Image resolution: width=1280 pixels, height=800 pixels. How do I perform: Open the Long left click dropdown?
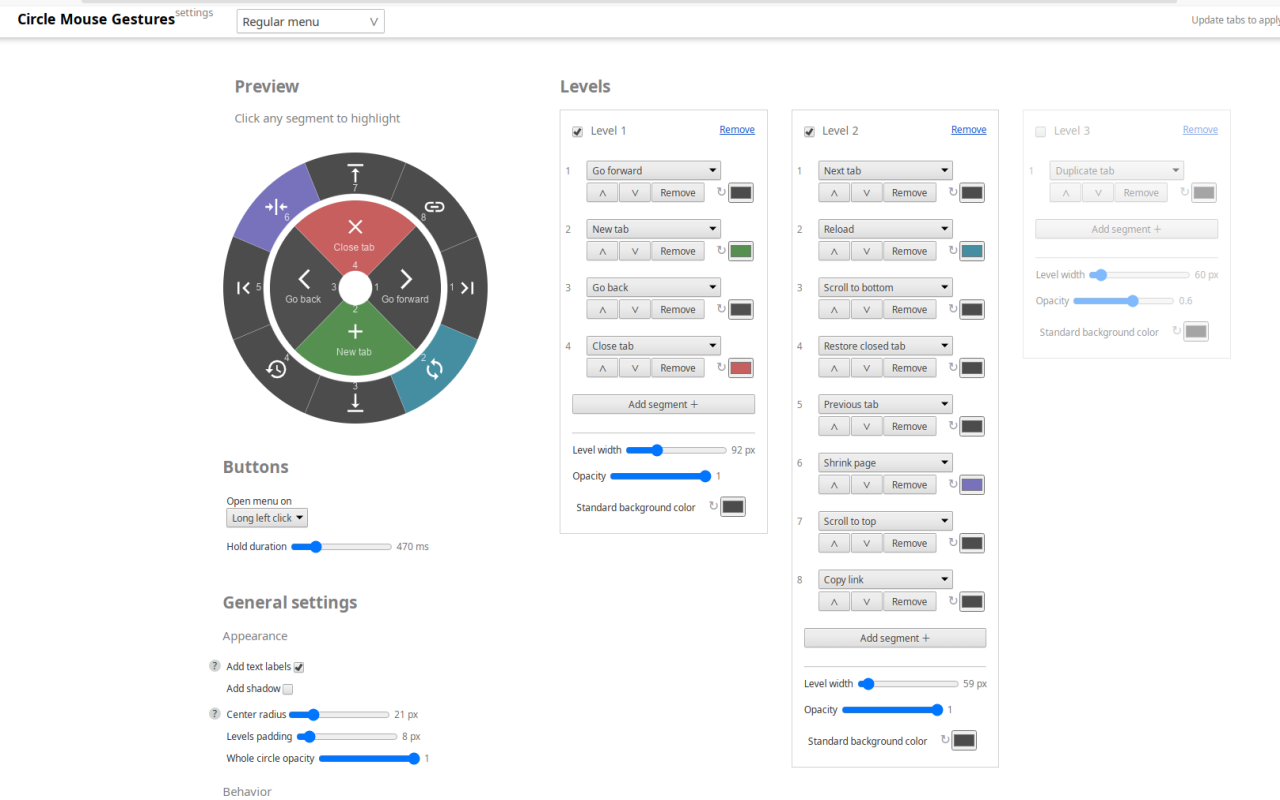[x=266, y=517]
